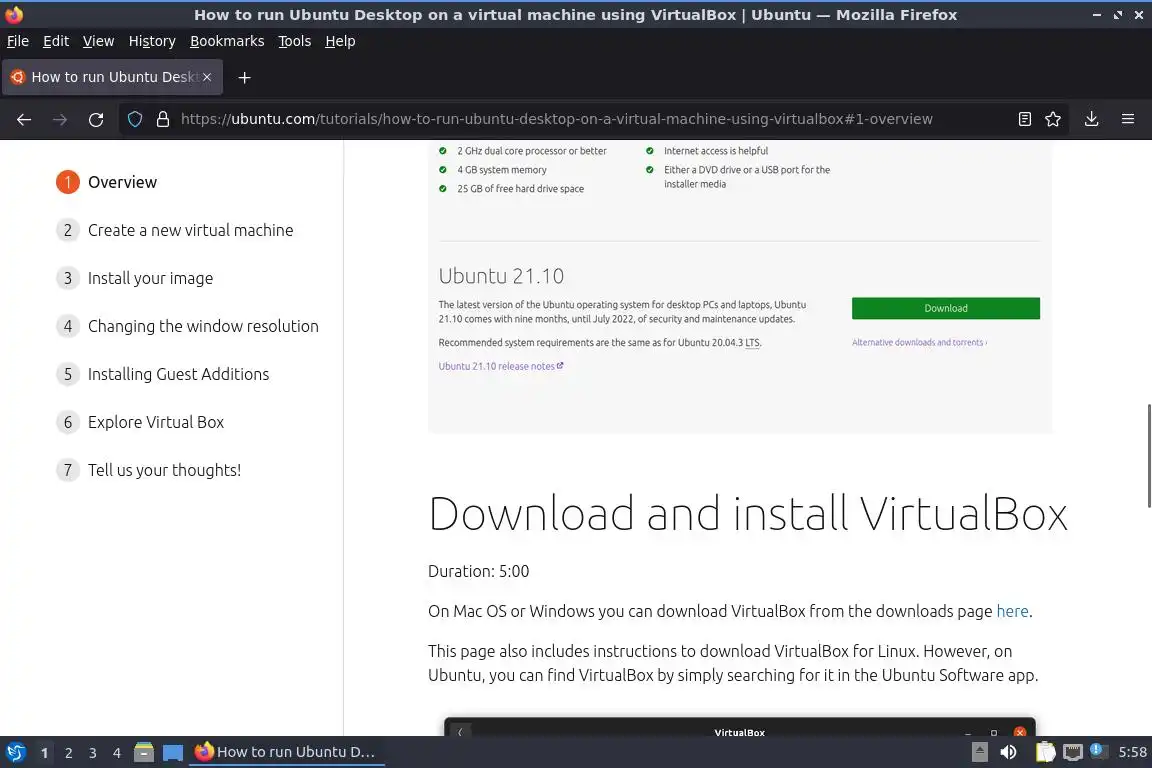
Task: Open the Bookmarks menu
Action: pos(227,41)
